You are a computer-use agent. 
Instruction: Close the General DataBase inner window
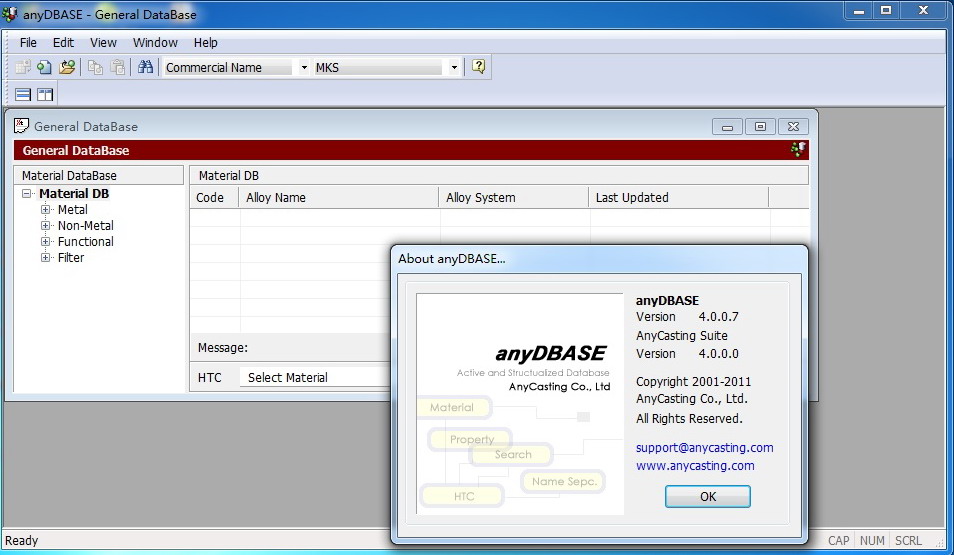[x=793, y=127]
